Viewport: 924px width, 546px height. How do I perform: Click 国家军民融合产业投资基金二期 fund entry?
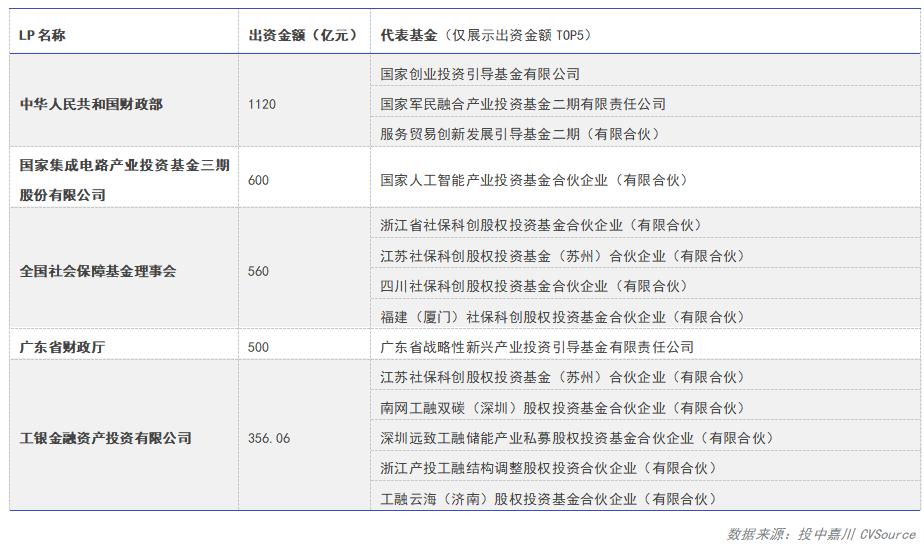(x=523, y=104)
